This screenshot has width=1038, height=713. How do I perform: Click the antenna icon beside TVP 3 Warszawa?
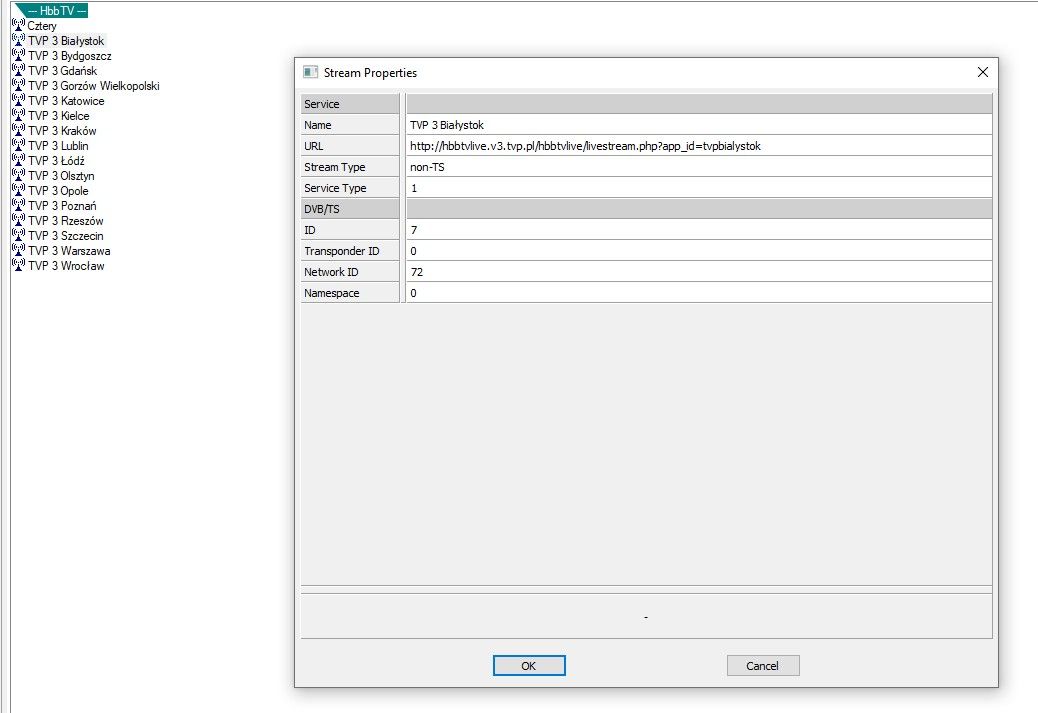[19, 250]
